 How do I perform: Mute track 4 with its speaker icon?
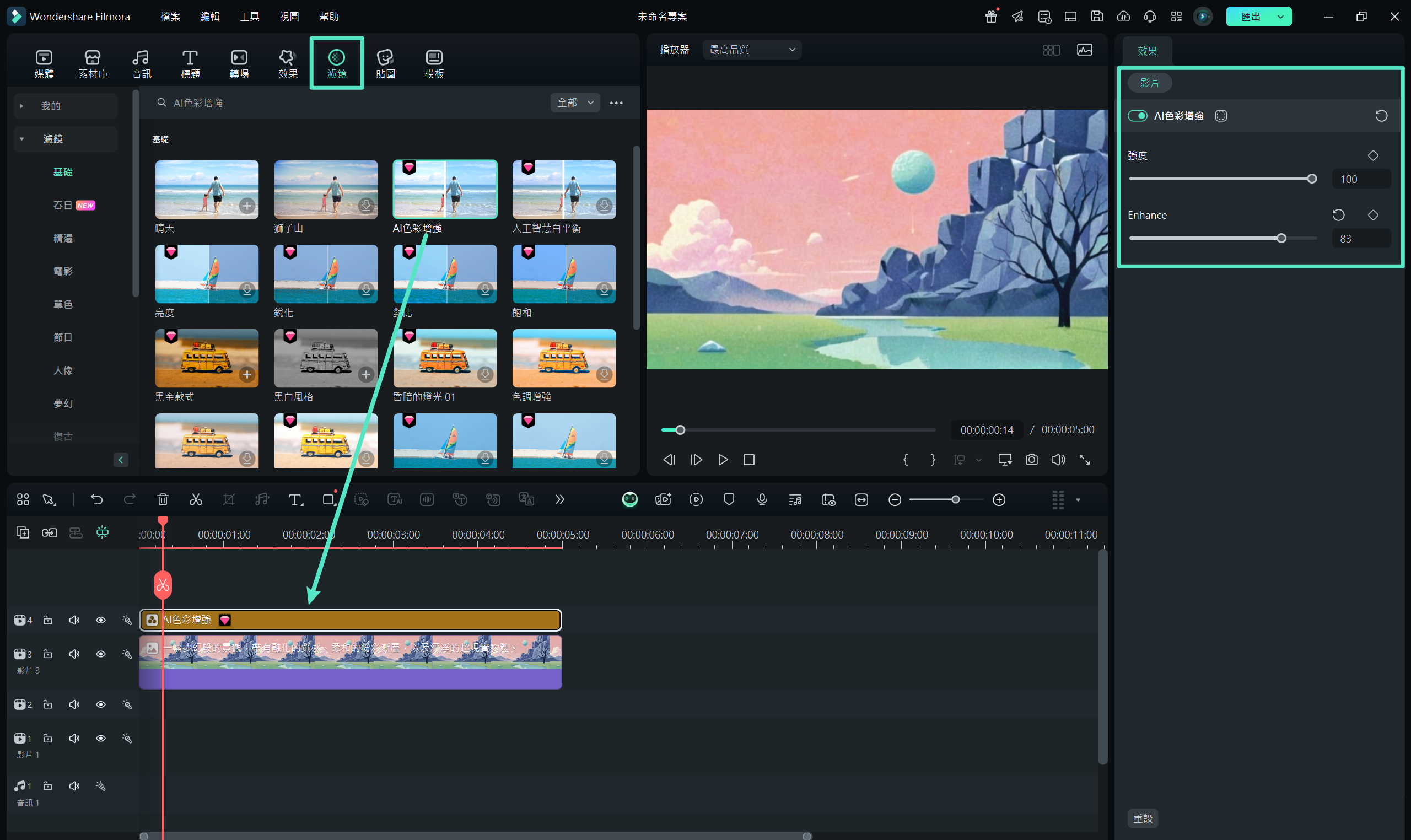tap(74, 620)
